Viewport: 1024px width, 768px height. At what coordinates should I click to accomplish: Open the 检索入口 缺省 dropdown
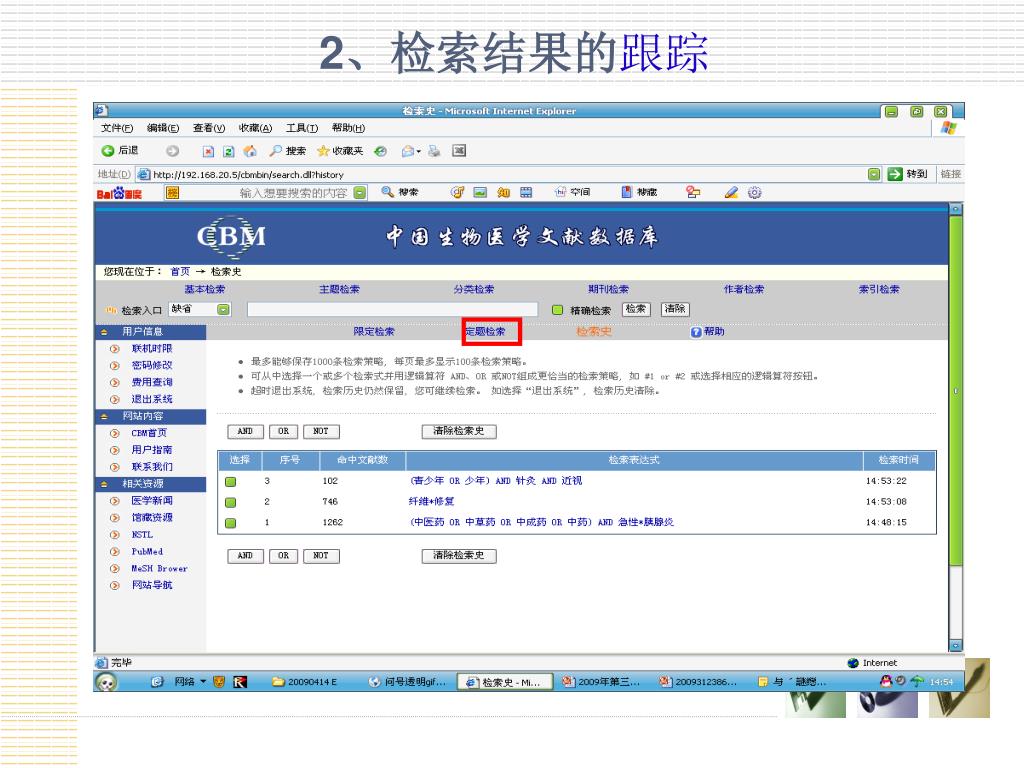223,309
